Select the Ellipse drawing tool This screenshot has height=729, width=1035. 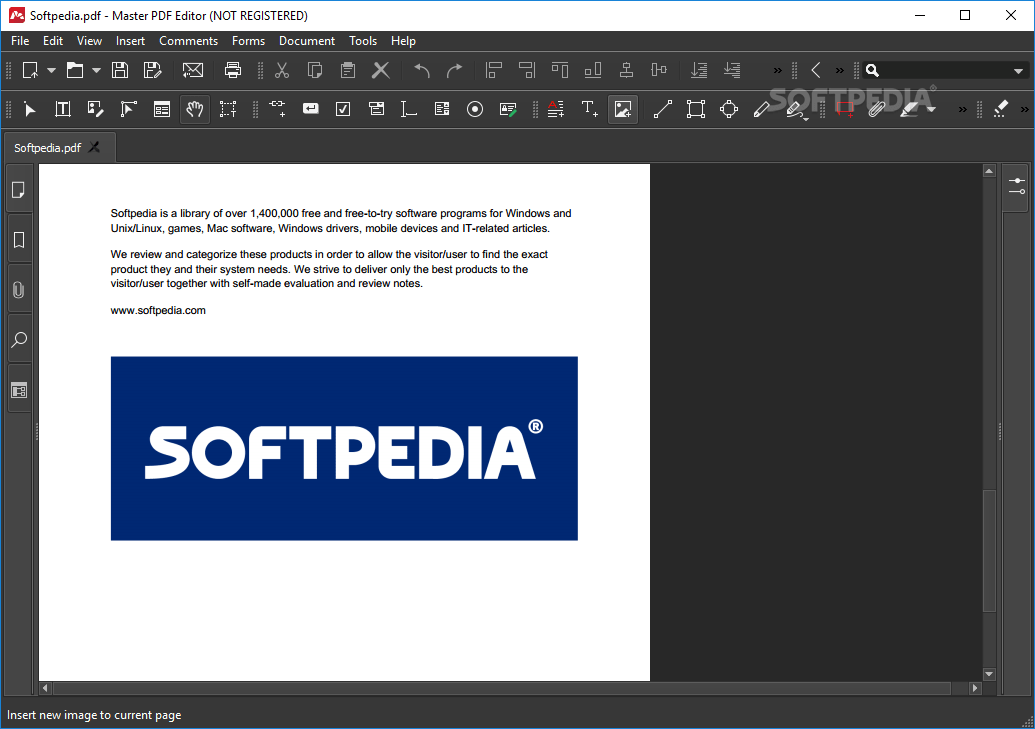click(729, 109)
